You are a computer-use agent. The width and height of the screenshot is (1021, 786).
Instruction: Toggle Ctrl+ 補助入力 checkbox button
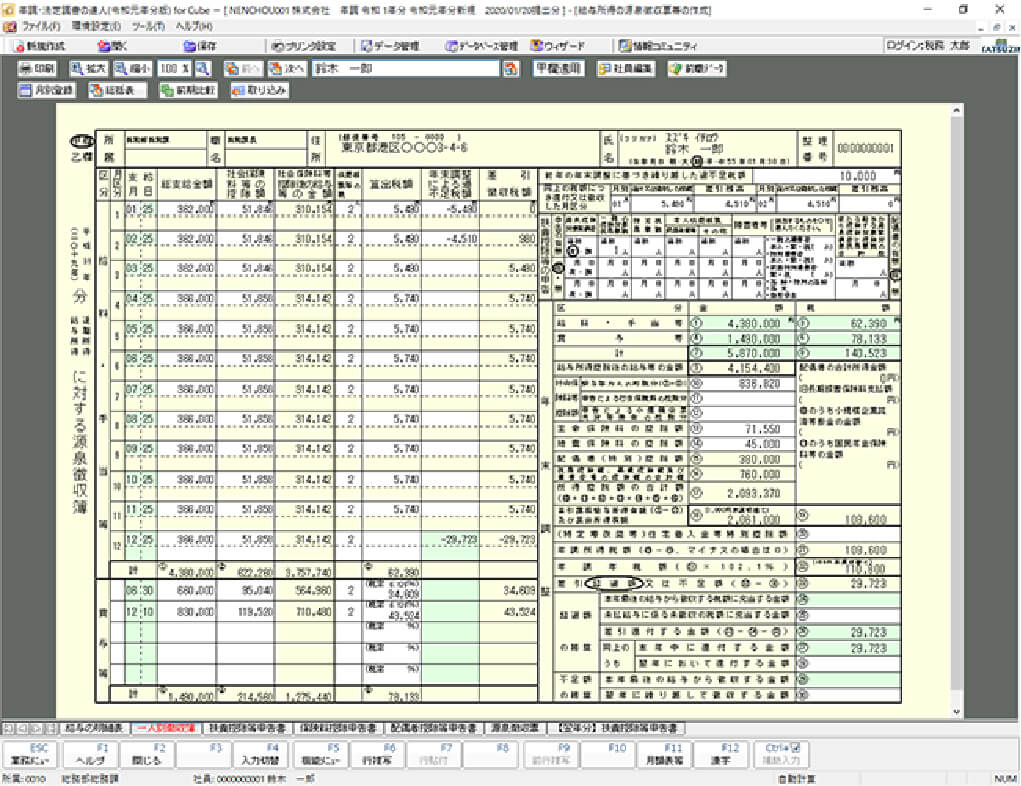click(780, 754)
